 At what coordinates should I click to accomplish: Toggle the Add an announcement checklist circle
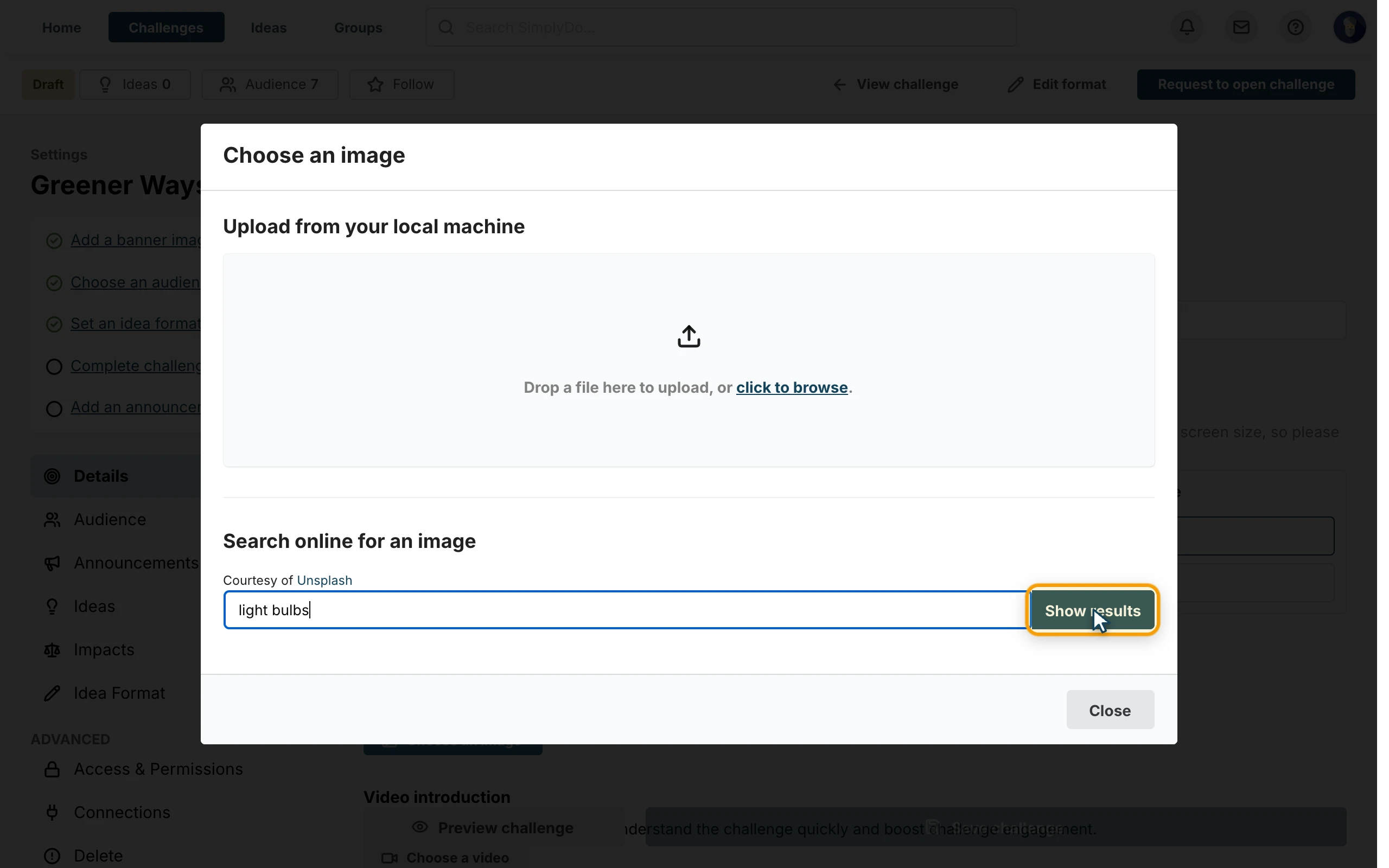54,409
